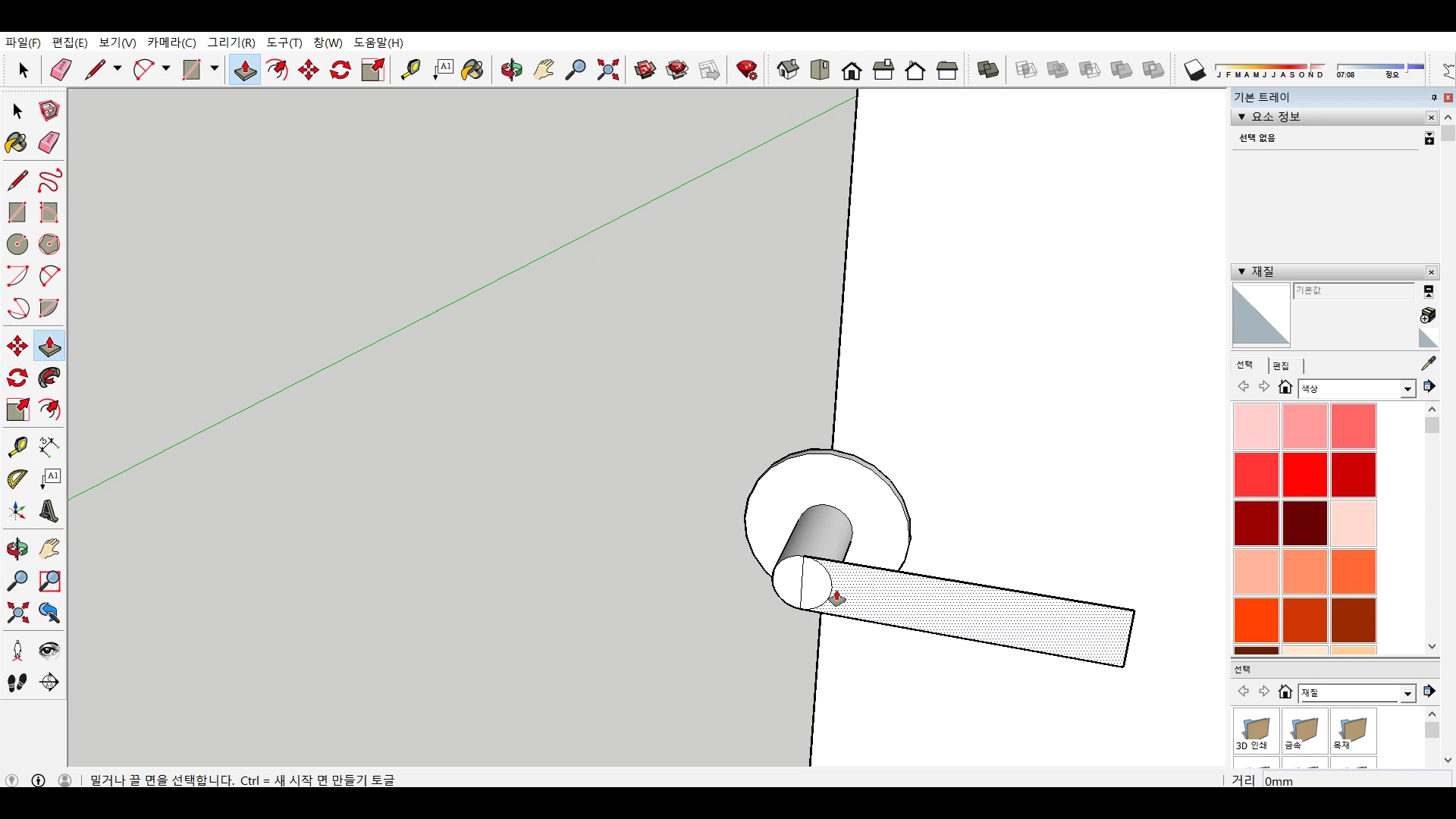The height and width of the screenshot is (819, 1456).
Task: Open the 카메라(C) menu
Action: pyautogui.click(x=171, y=42)
